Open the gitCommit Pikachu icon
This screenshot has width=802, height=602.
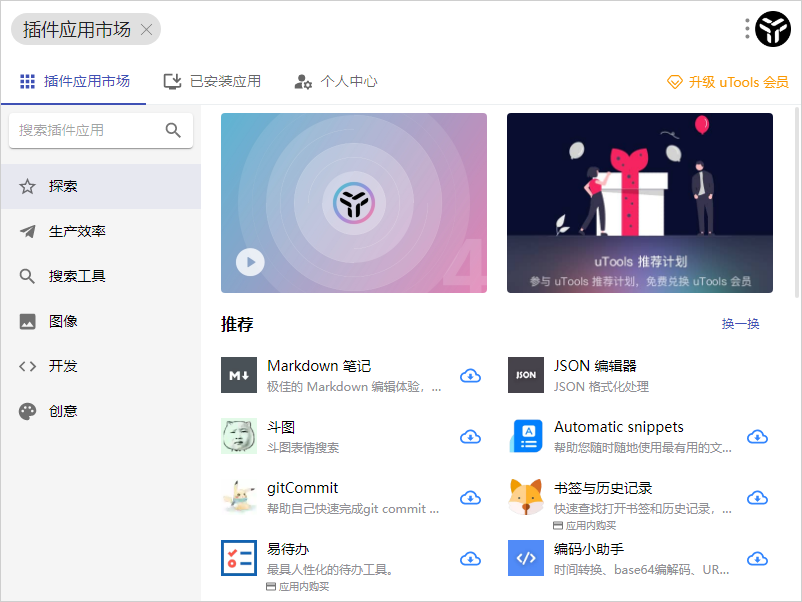[239, 497]
